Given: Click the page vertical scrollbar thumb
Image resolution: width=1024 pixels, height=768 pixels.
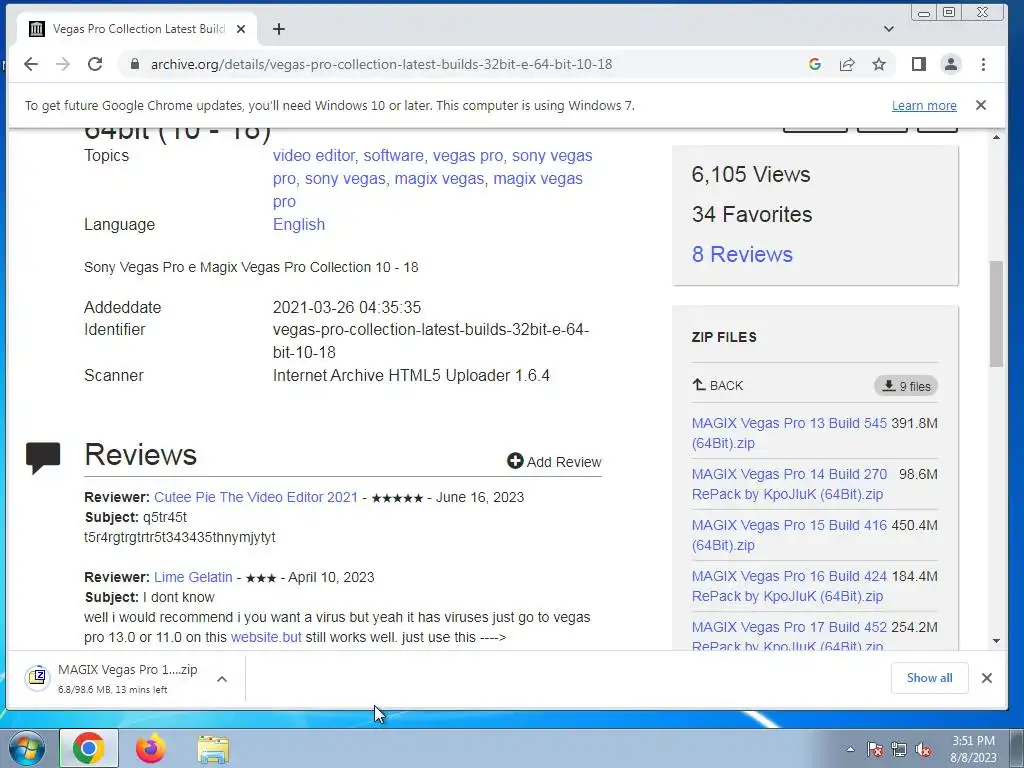Looking at the screenshot, I should click(x=996, y=313).
